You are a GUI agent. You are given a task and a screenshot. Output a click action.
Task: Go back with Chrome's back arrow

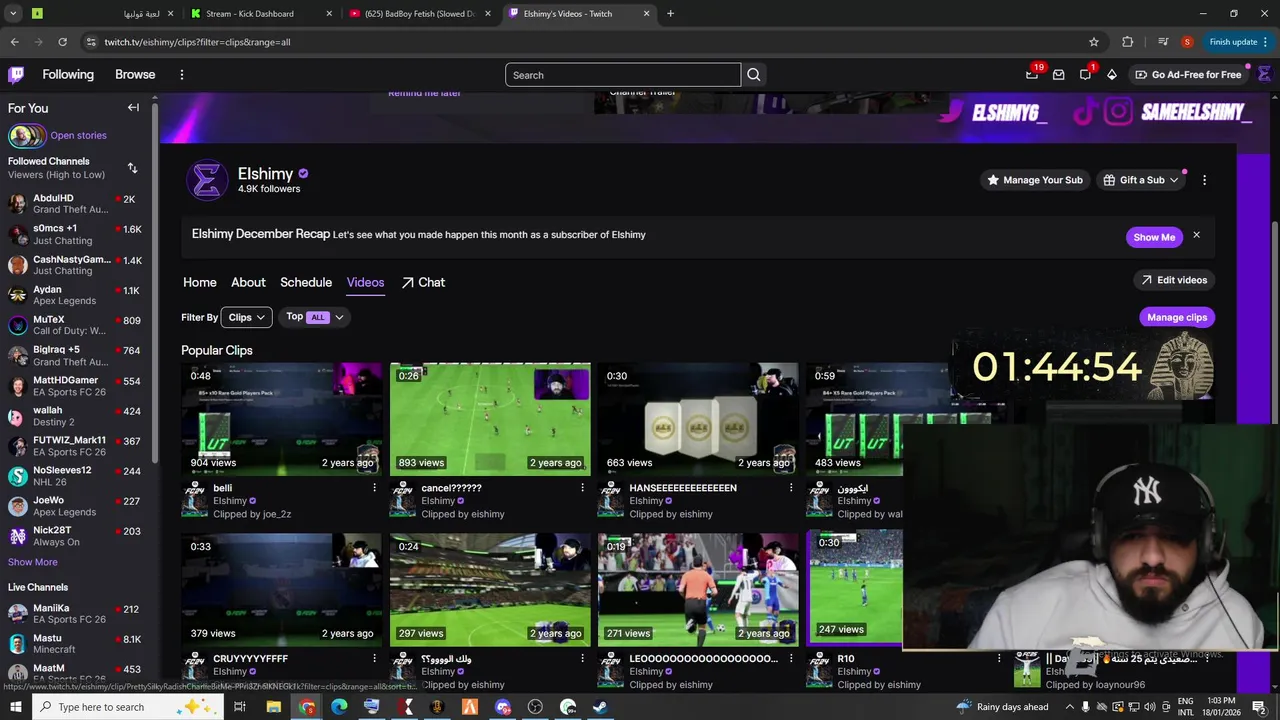14,42
